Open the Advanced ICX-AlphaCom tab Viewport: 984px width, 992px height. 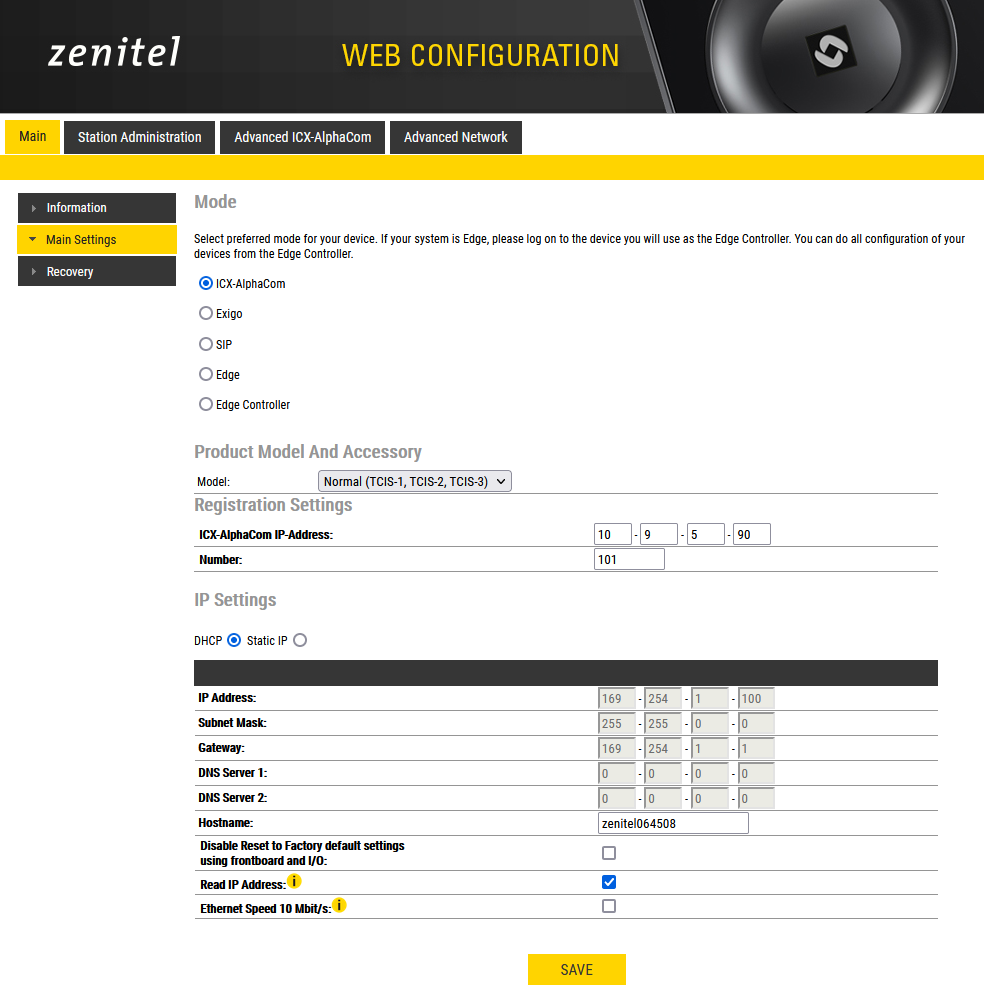coord(302,137)
